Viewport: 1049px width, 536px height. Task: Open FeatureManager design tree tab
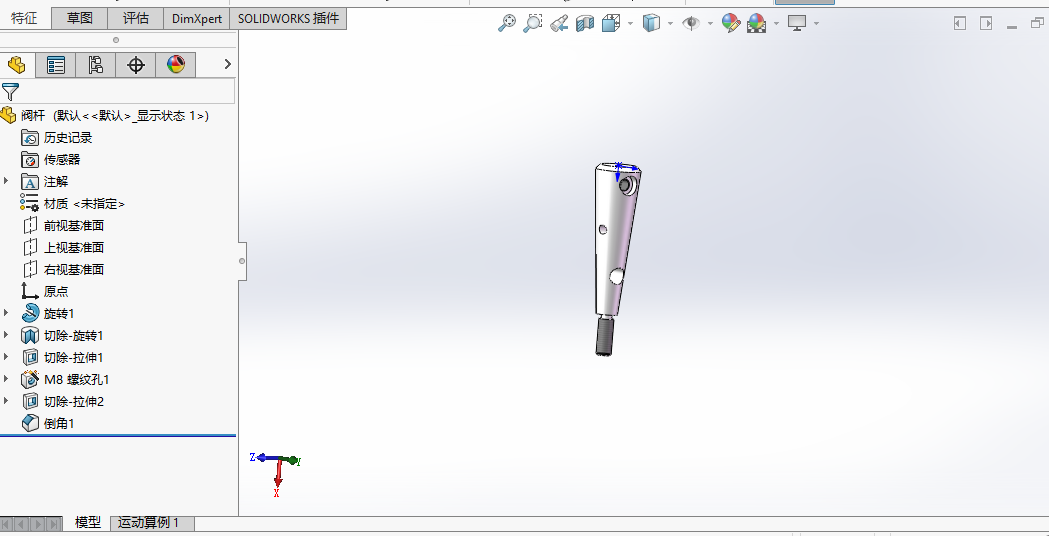(17, 65)
